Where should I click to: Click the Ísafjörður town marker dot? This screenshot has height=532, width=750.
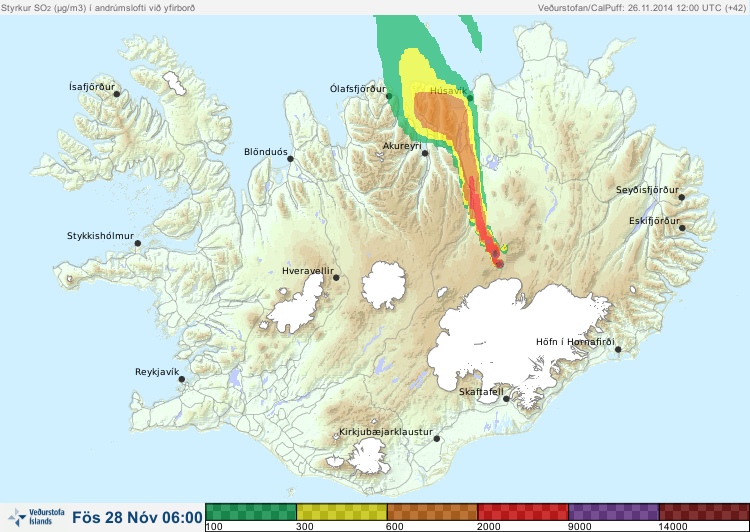click(117, 94)
